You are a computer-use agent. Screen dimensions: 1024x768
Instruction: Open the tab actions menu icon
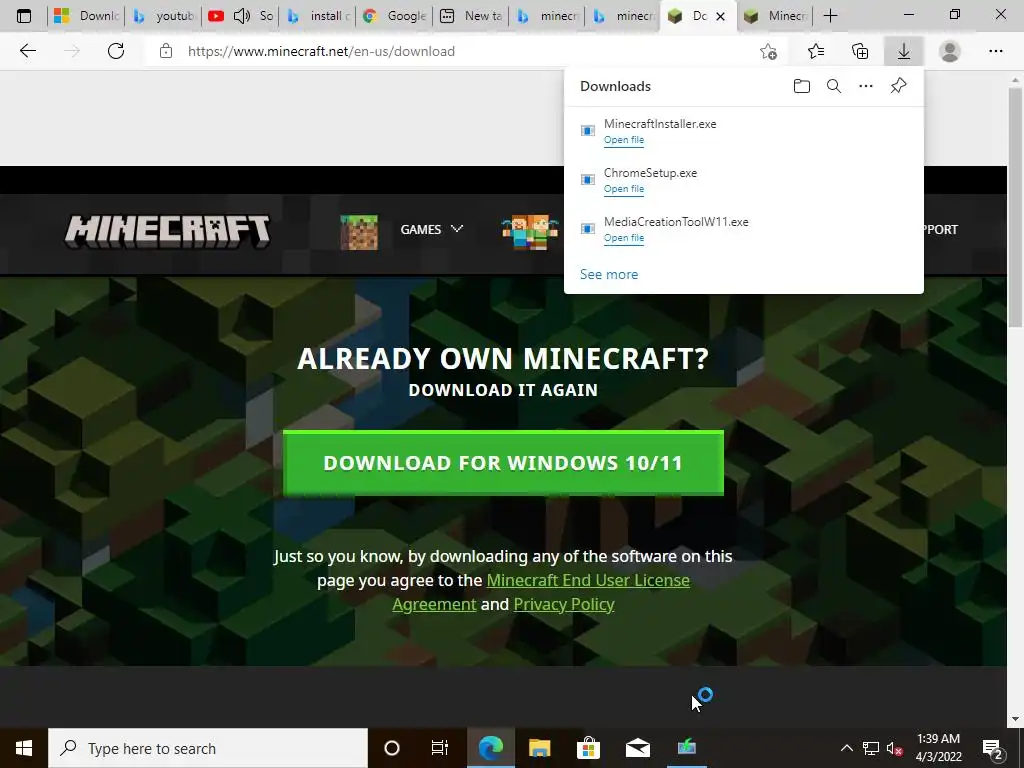point(24,16)
